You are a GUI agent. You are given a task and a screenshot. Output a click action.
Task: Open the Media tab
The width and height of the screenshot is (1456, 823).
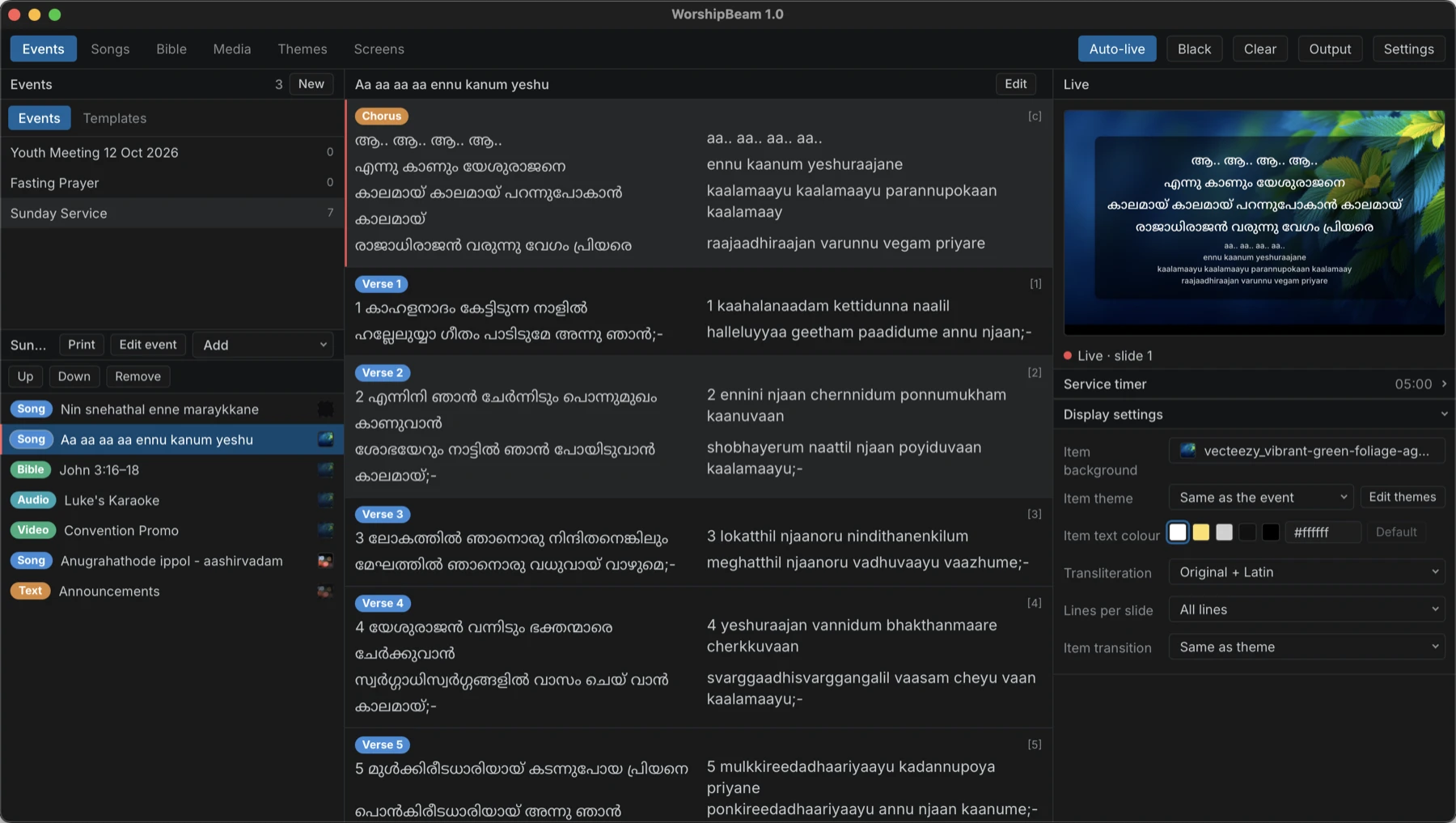pos(232,49)
